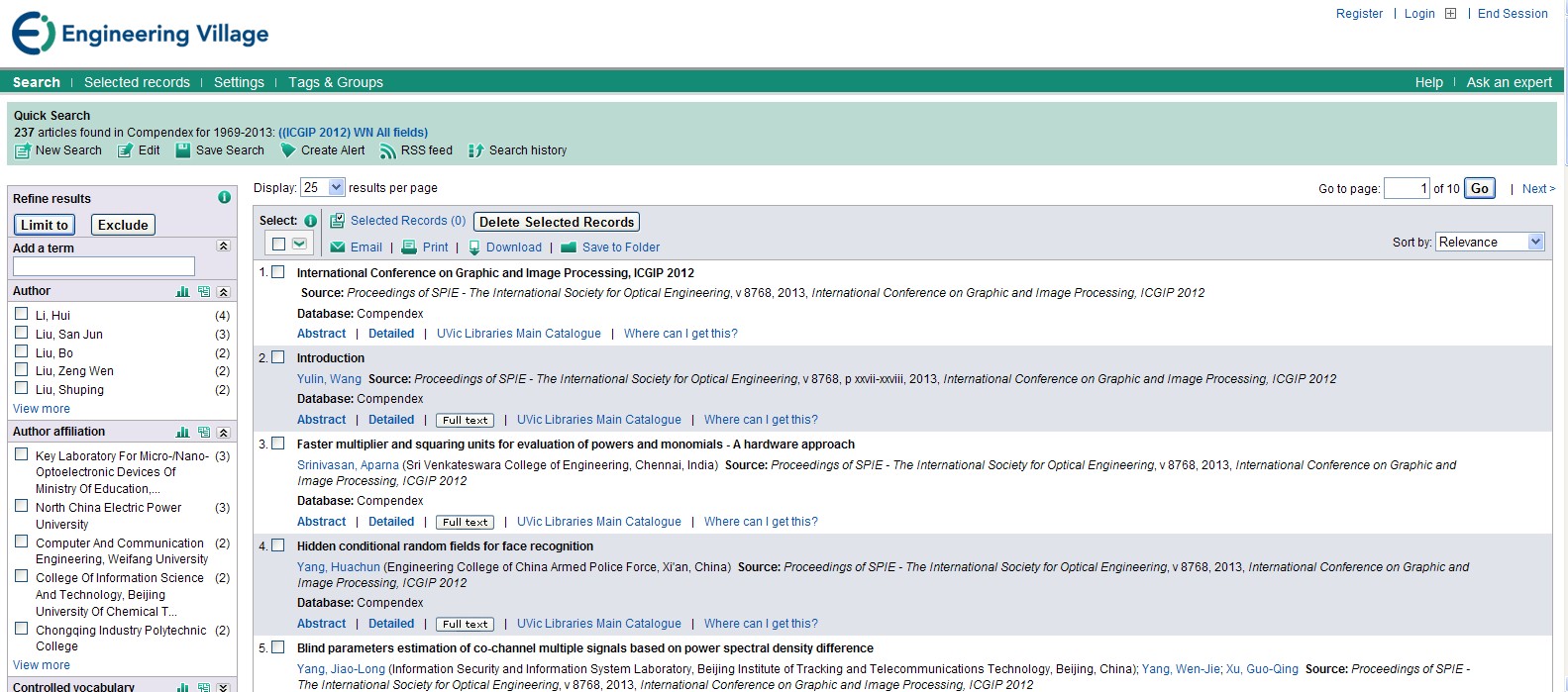
Task: Open the results per page dropdown
Action: (323, 187)
